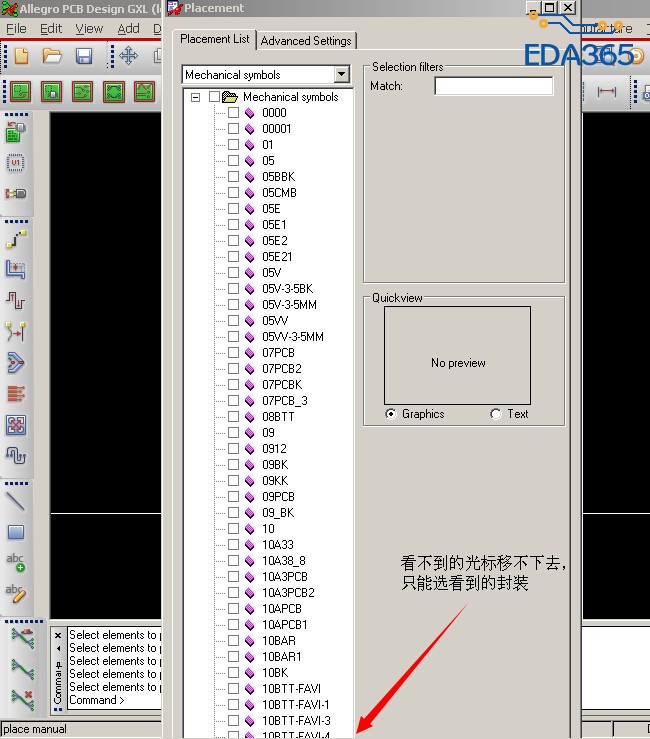Click the dimension measure icon on right toolbar
Viewport: 650px width, 739px height.
tap(607, 91)
